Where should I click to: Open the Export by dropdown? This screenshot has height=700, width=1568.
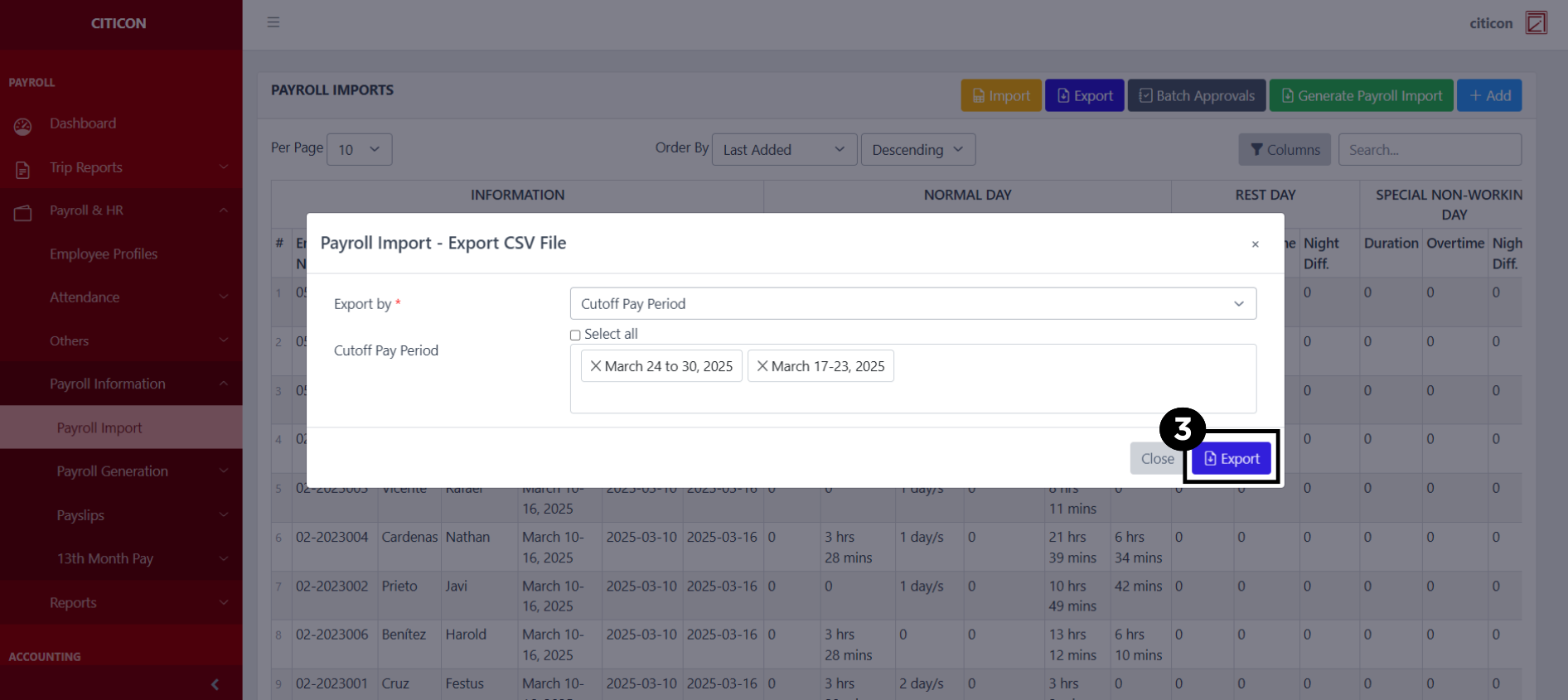pyautogui.click(x=912, y=304)
